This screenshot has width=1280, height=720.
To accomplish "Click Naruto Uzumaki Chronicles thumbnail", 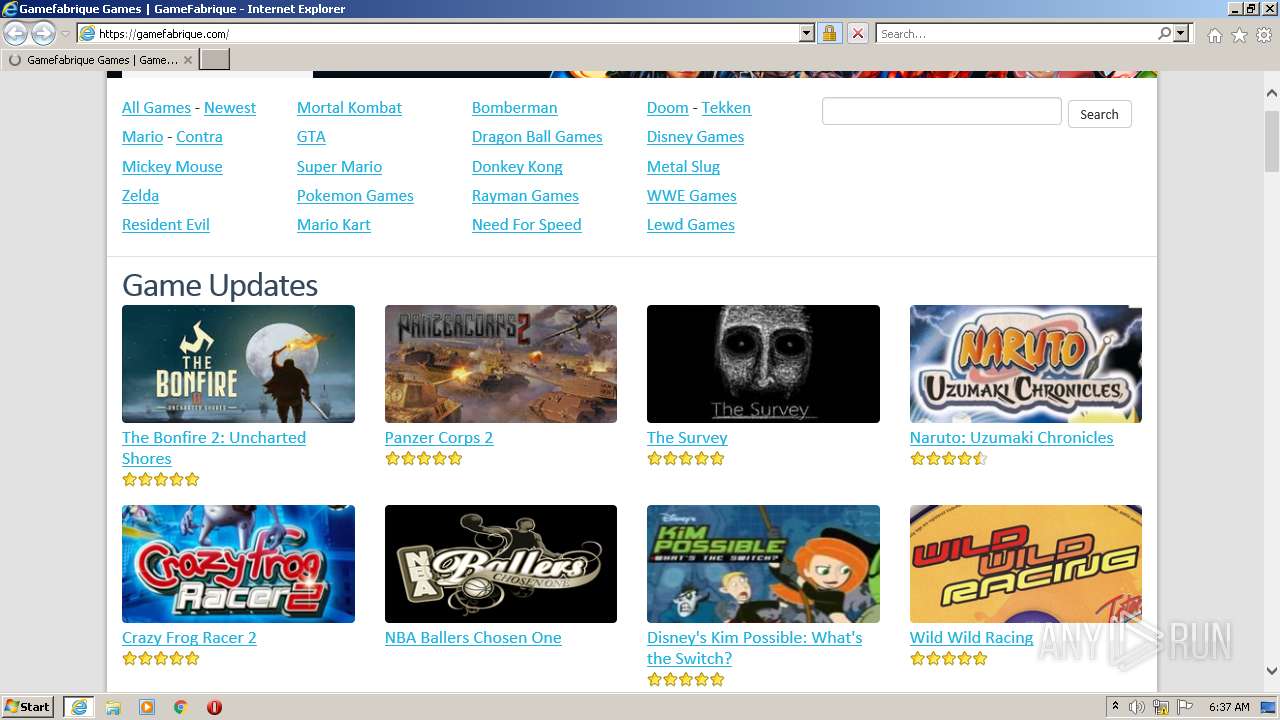I will coord(1026,364).
